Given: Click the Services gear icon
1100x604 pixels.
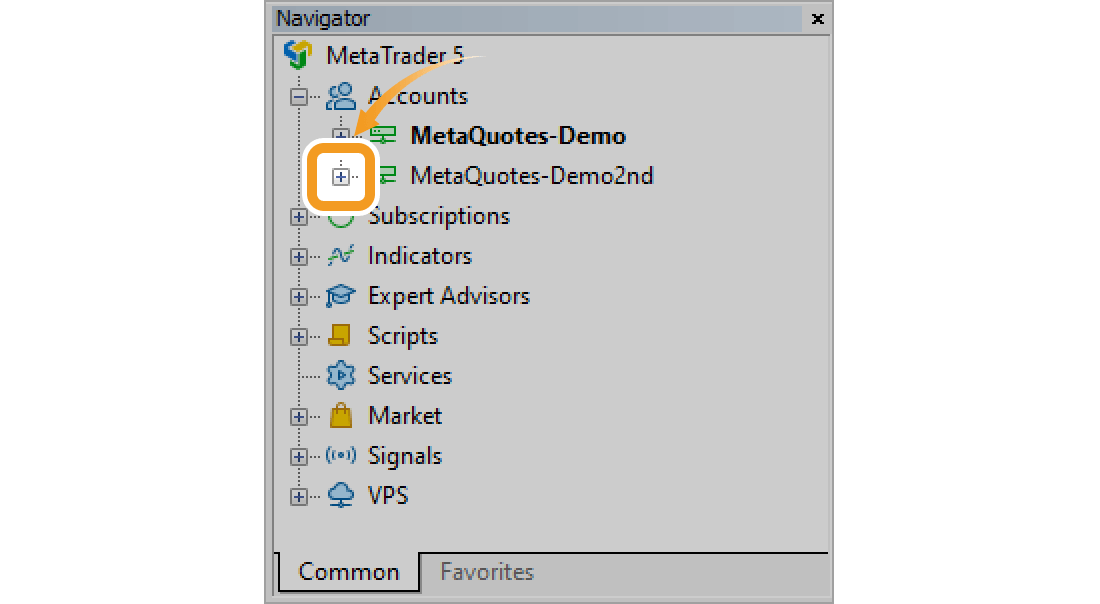Looking at the screenshot, I should click(341, 376).
